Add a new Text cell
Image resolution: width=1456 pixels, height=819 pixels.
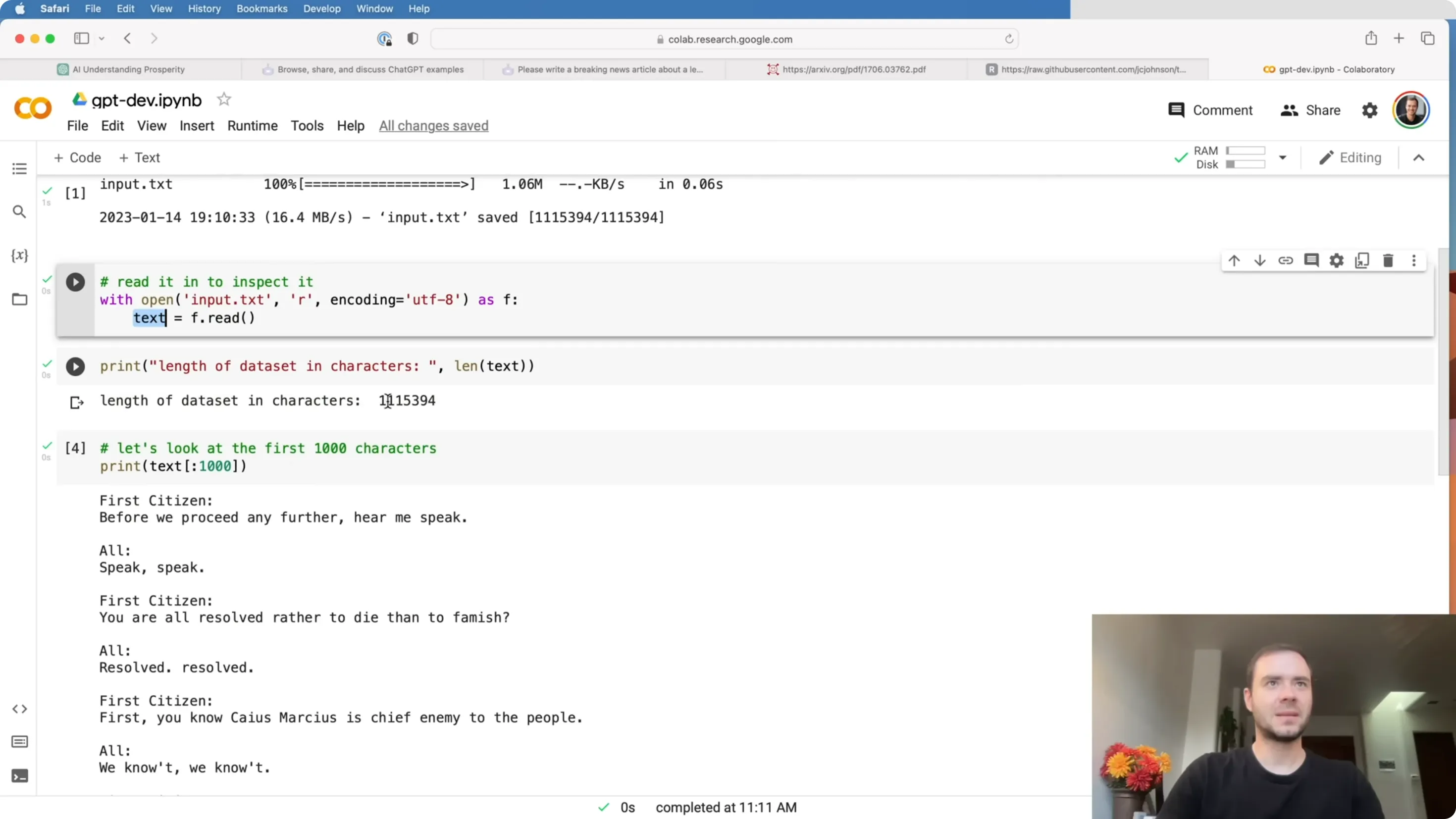(x=140, y=157)
